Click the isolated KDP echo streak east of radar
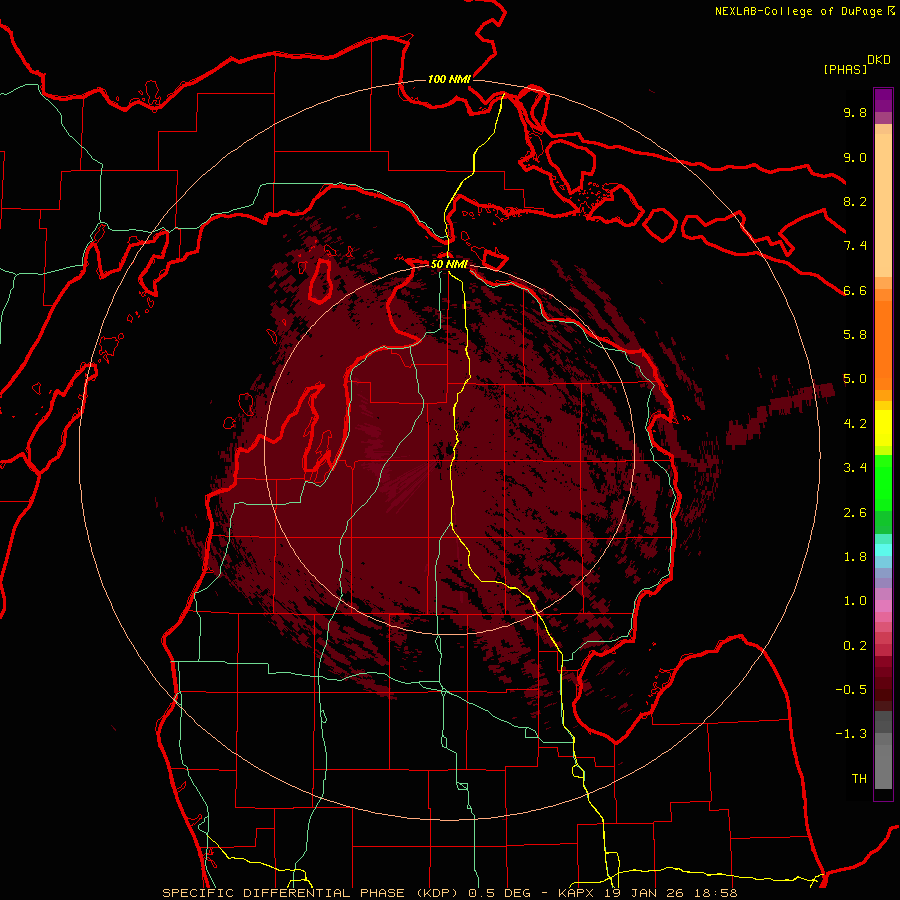Image resolution: width=900 pixels, height=900 pixels. [781, 414]
